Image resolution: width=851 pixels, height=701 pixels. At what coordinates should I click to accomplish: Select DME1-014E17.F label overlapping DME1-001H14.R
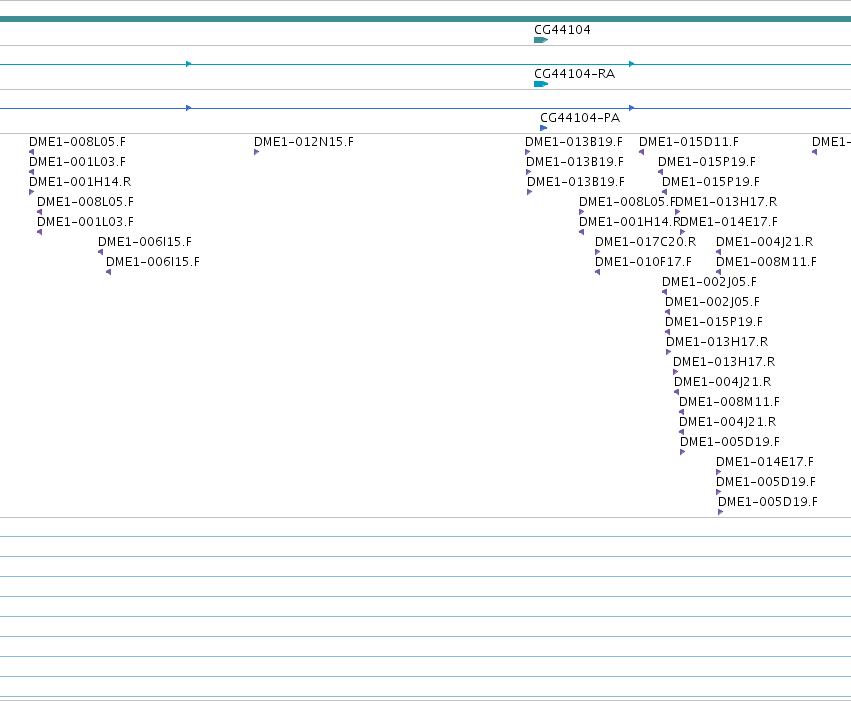729,222
